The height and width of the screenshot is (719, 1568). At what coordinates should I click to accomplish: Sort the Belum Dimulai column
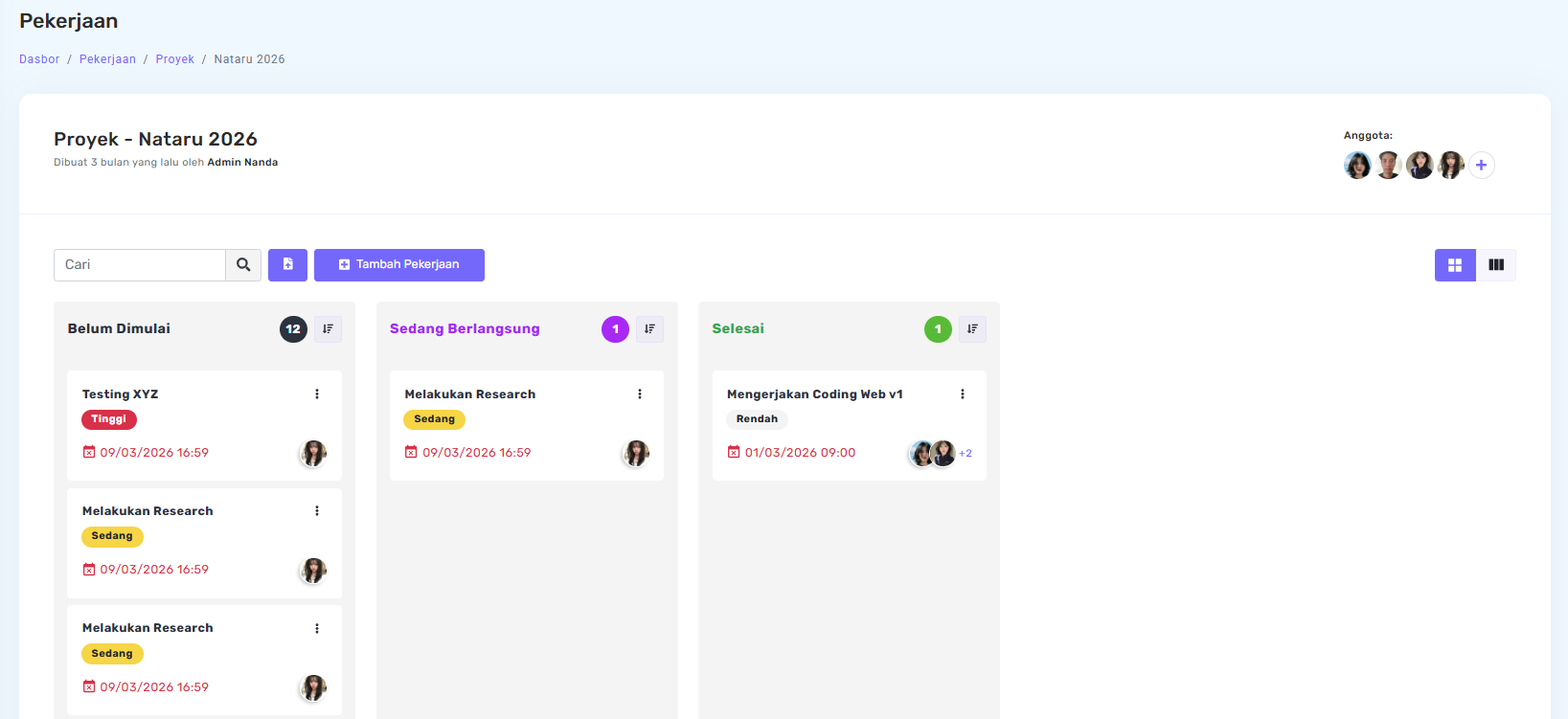click(328, 329)
